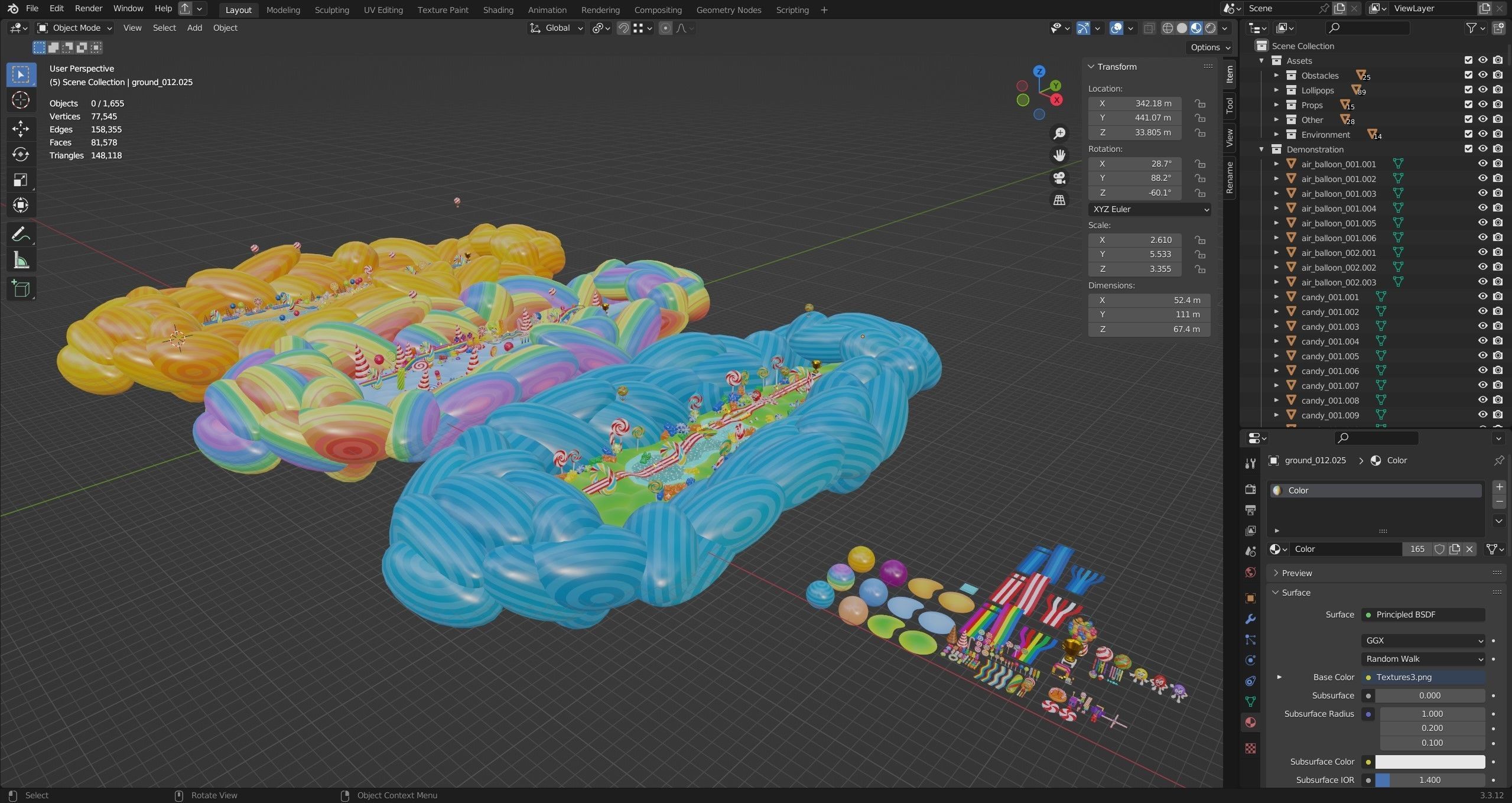Unlink the Color material with X
Image resolution: width=1512 pixels, height=803 pixels.
click(1469, 549)
